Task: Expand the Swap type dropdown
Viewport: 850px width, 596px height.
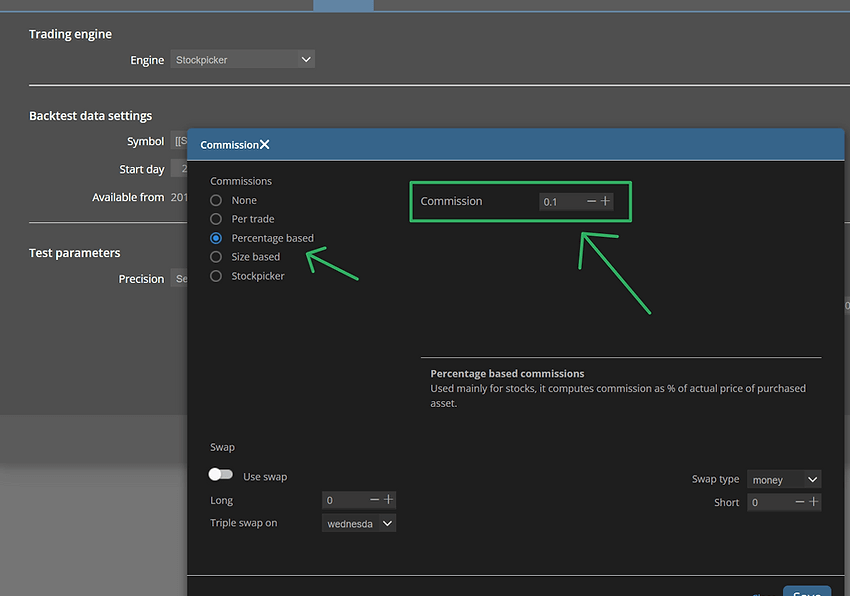Action: (x=784, y=480)
